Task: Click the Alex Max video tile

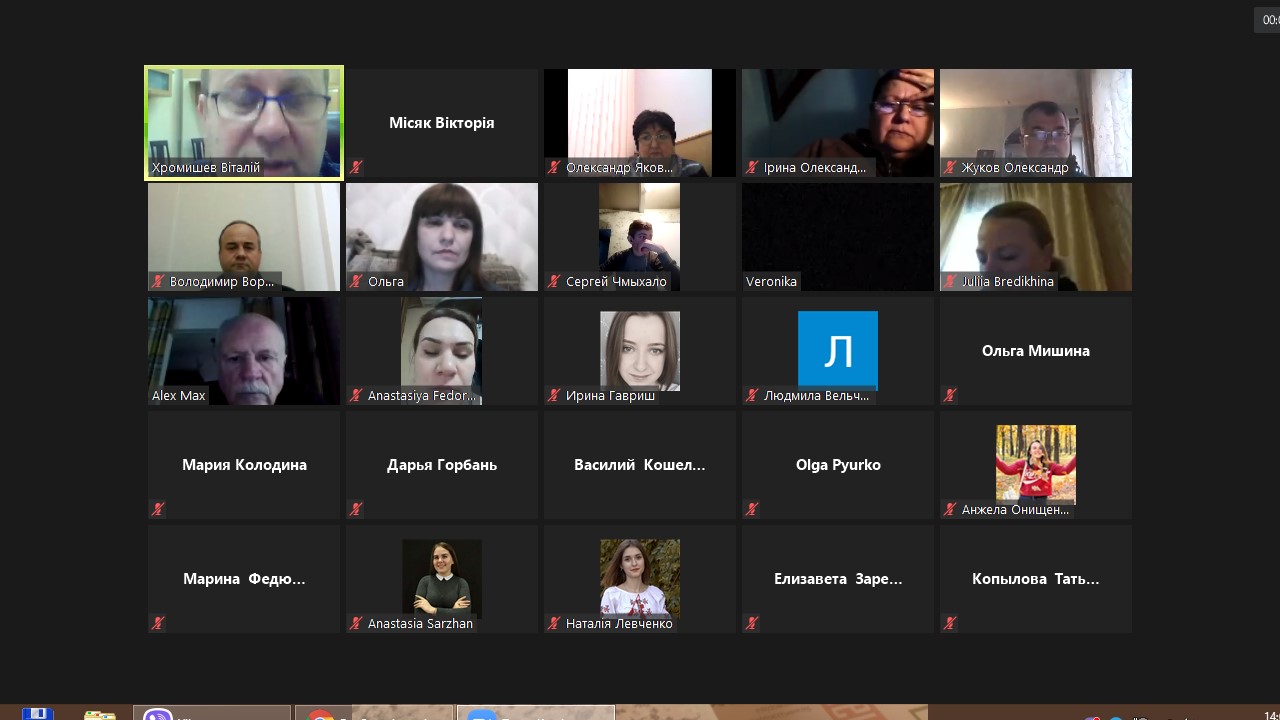Action: click(244, 350)
